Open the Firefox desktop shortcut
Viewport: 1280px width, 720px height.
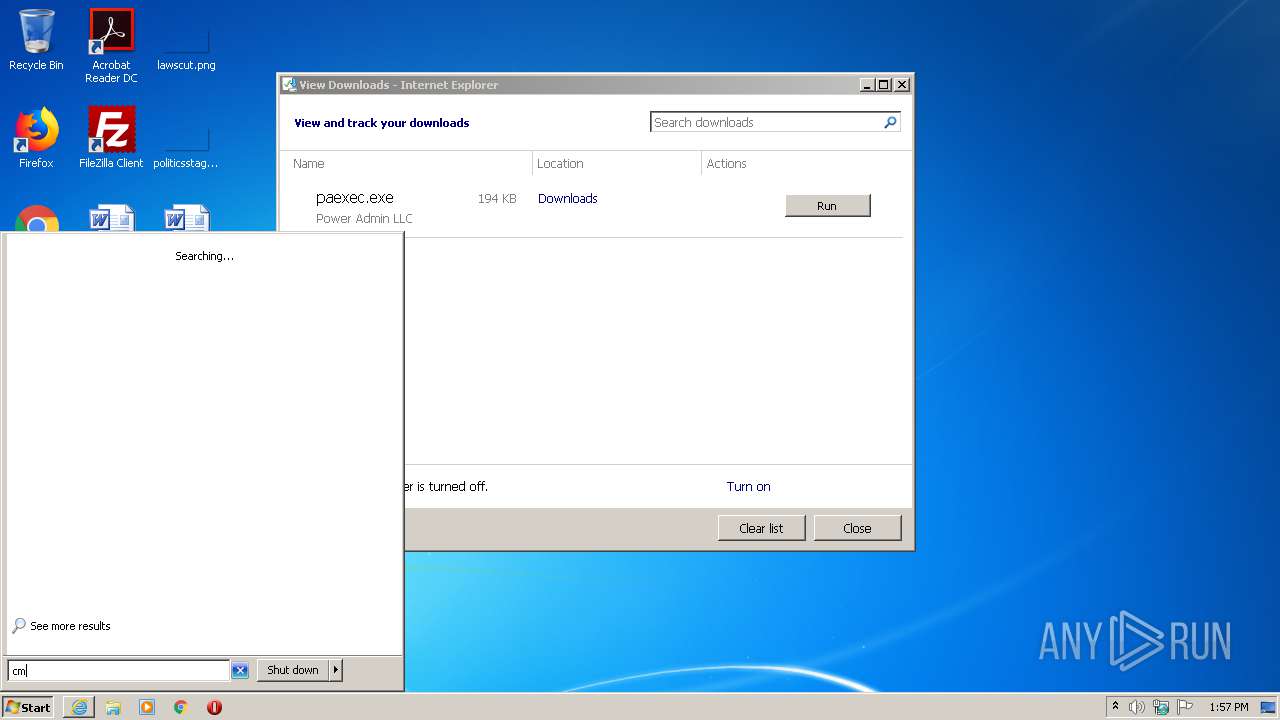36,138
